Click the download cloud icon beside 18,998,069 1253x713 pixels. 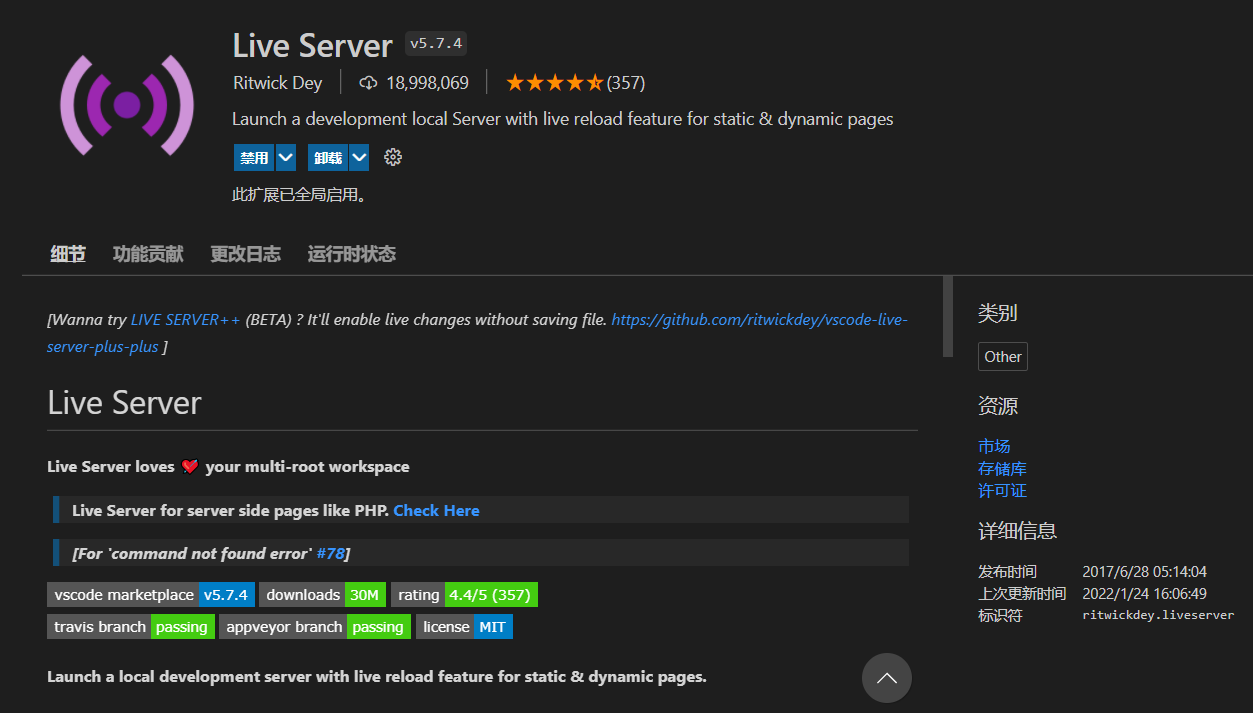coord(368,82)
